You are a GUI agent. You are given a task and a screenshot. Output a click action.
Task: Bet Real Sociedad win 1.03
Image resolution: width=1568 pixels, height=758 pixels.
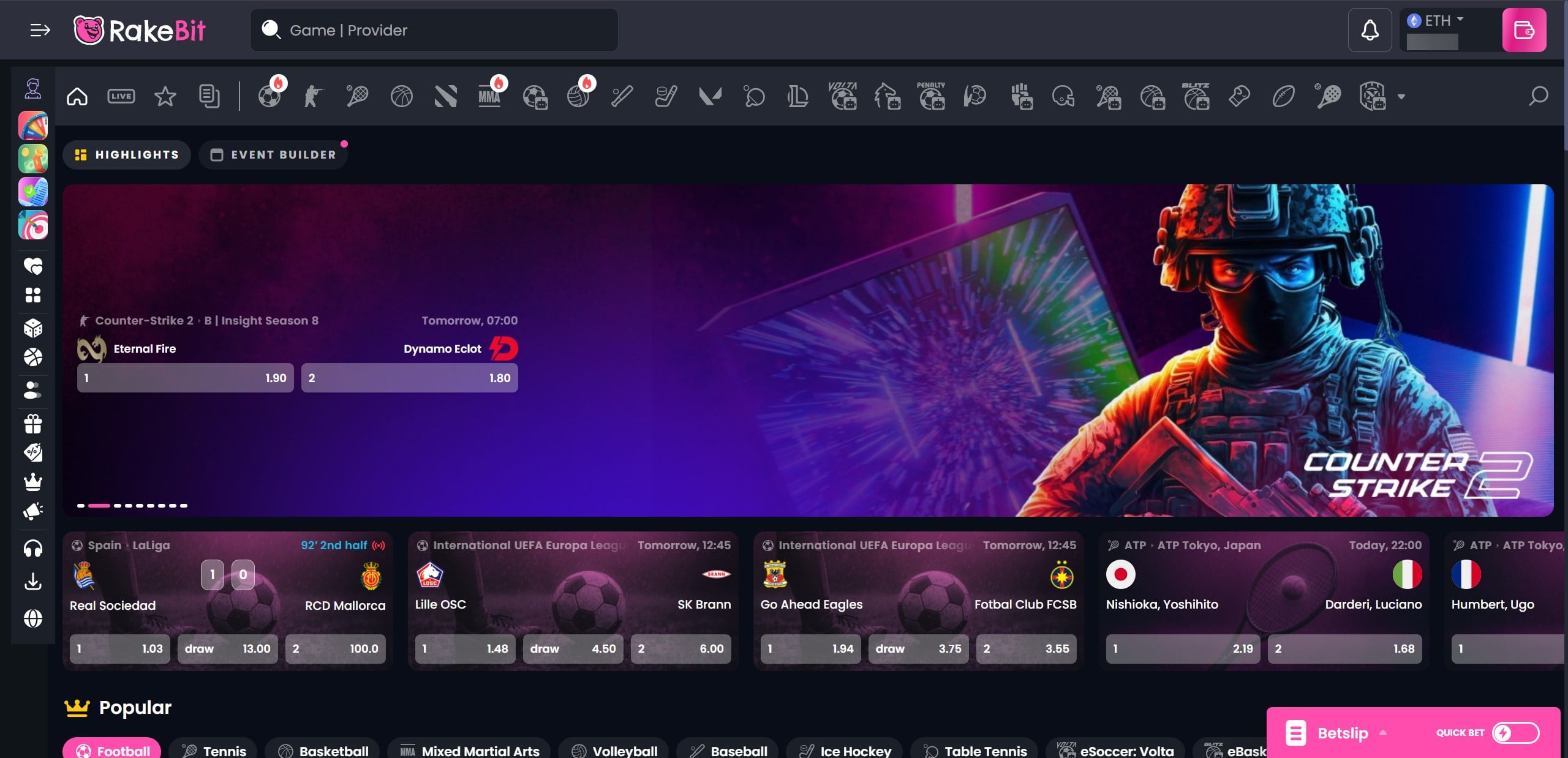(120, 648)
